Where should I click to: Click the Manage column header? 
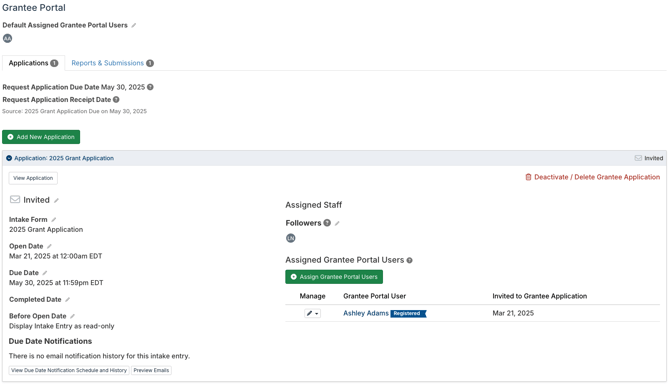pos(312,296)
